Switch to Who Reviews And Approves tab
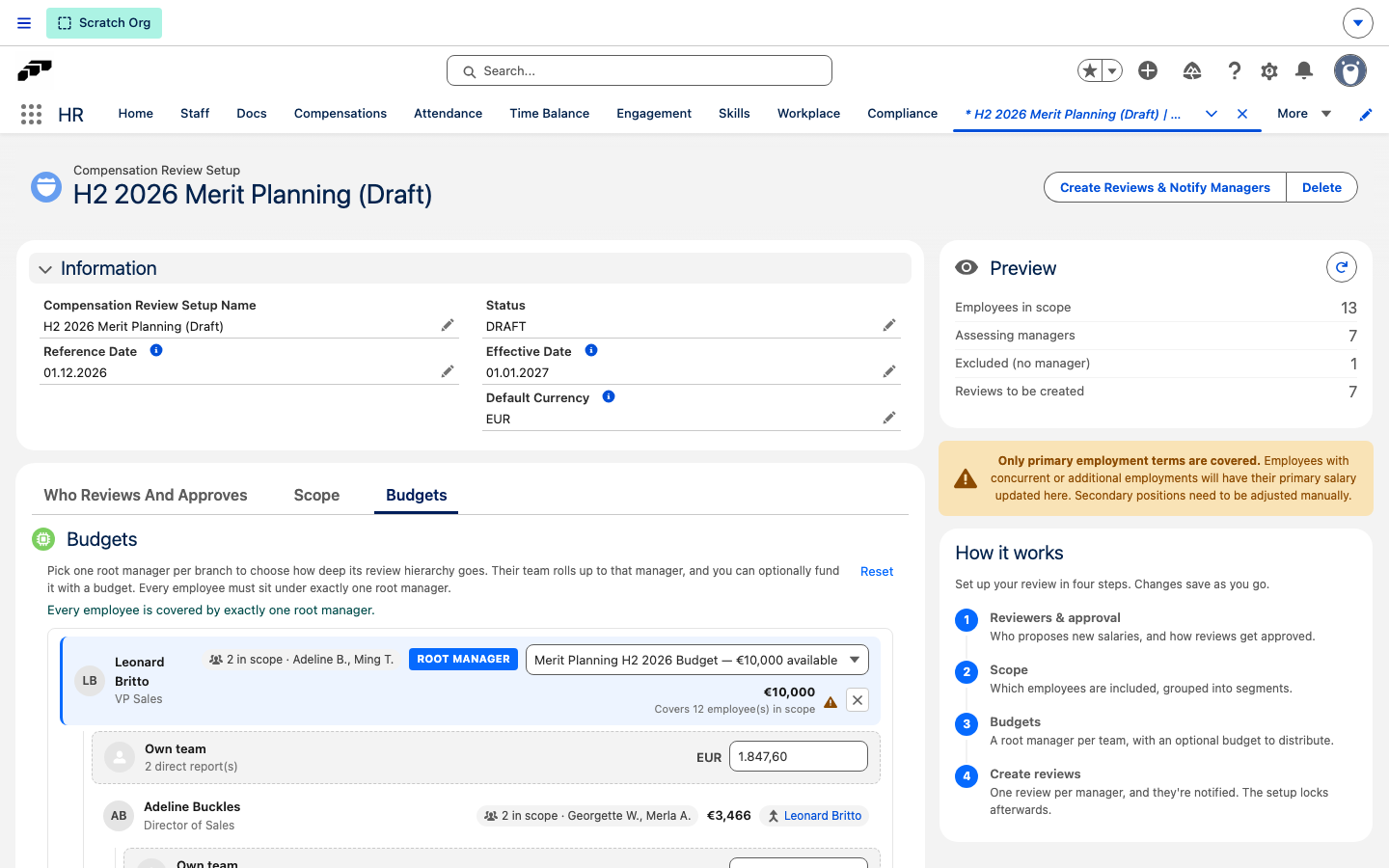Image resolution: width=1389 pixels, height=868 pixels. coord(146,496)
